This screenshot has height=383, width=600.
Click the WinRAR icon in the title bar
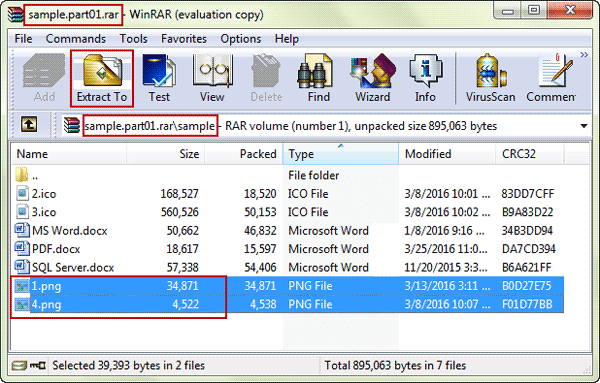(x=16, y=15)
